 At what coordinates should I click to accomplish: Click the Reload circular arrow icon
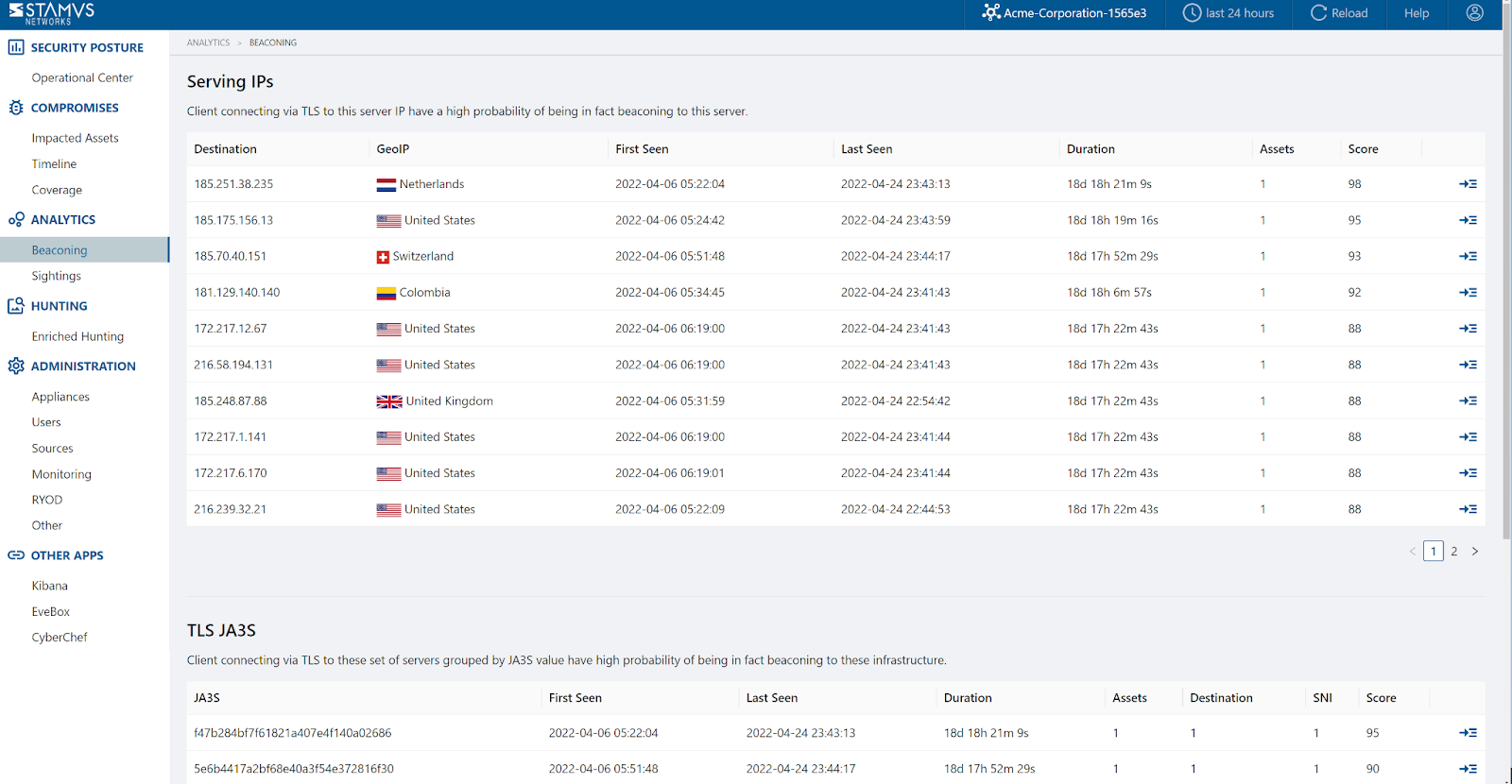1318,13
